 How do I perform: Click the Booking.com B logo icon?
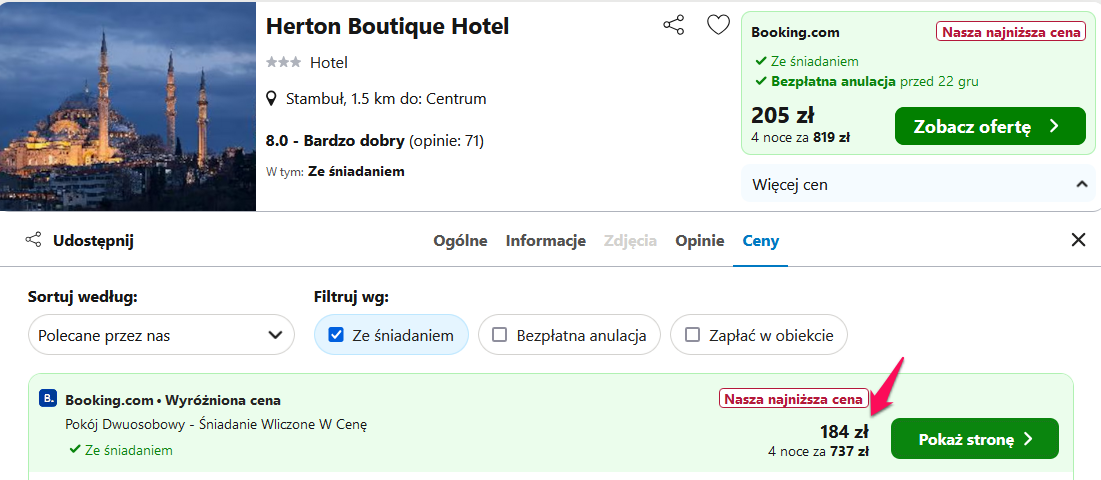tap(47, 399)
